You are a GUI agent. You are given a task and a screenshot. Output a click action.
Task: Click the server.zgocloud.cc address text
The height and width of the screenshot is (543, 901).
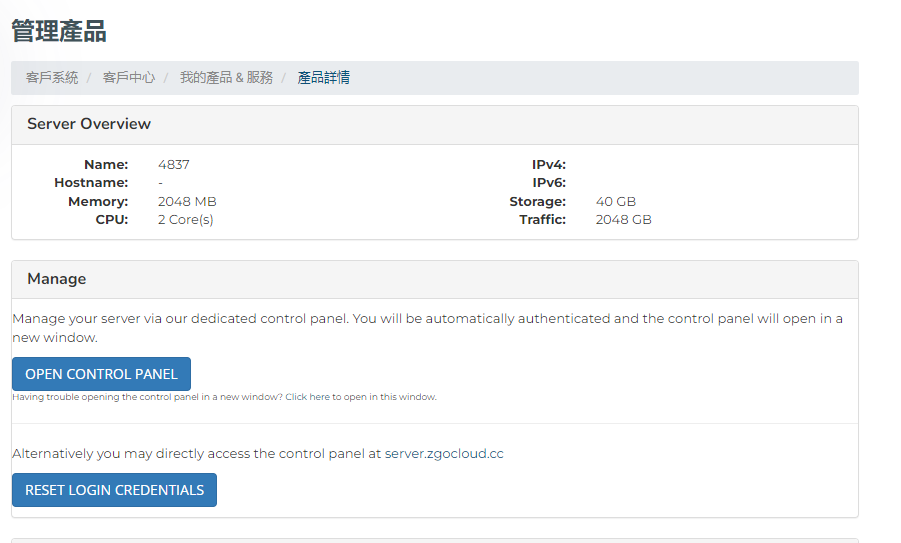pyautogui.click(x=444, y=453)
